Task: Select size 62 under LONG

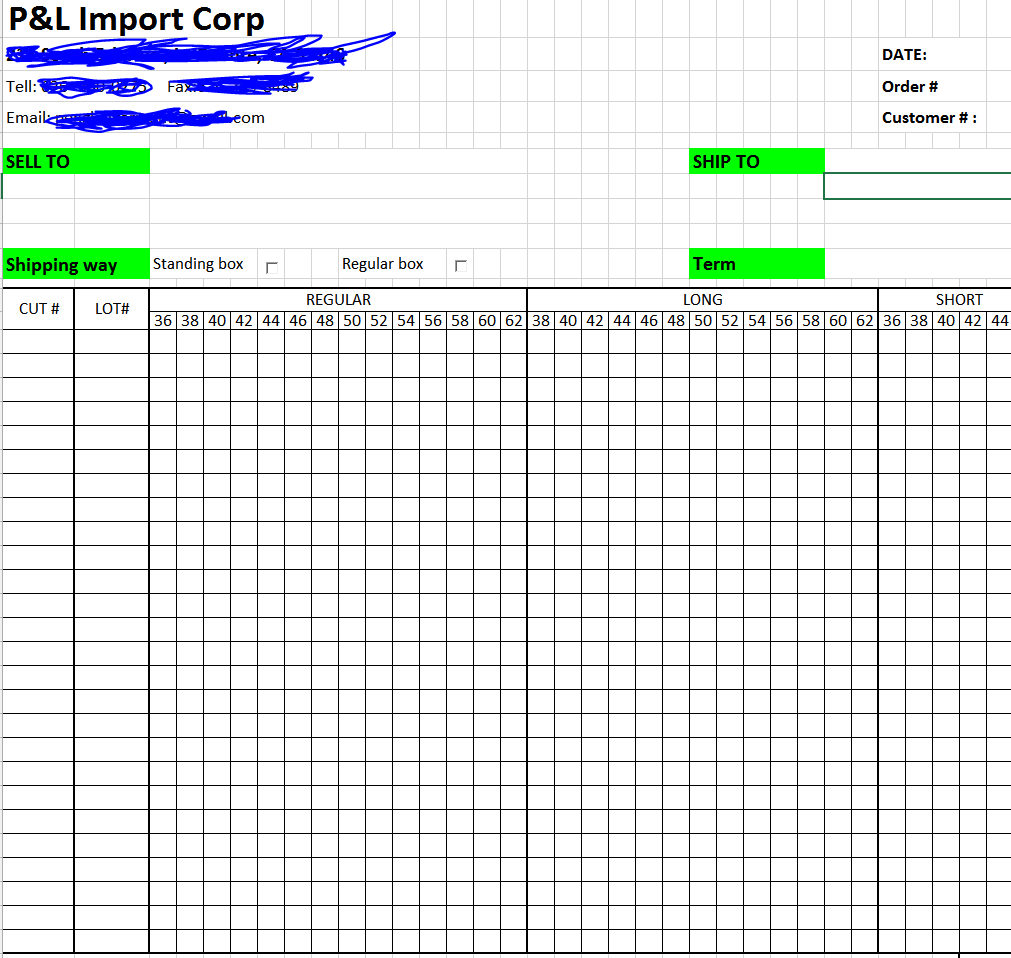Action: pos(865,320)
